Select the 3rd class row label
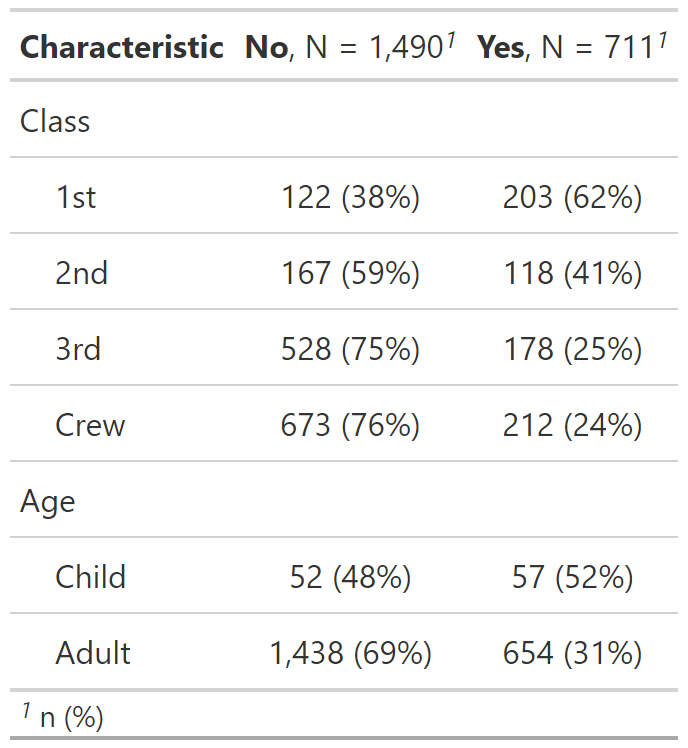688x748 pixels. 78,349
